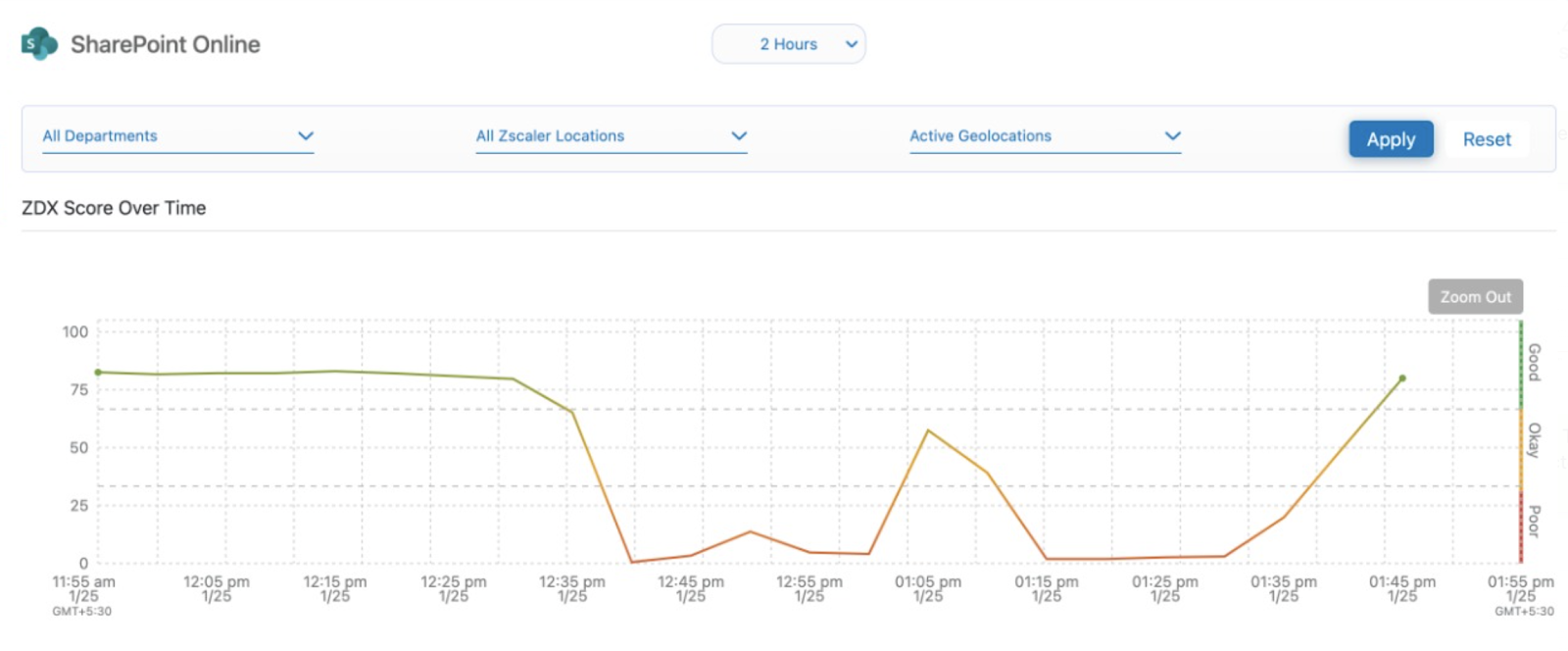Click the 12:15 pm x-axis label

335,588
